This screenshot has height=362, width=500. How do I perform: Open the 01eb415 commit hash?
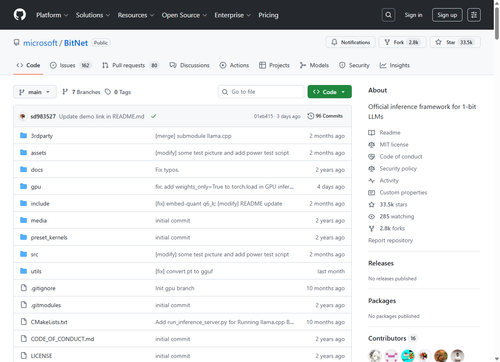(x=264, y=116)
